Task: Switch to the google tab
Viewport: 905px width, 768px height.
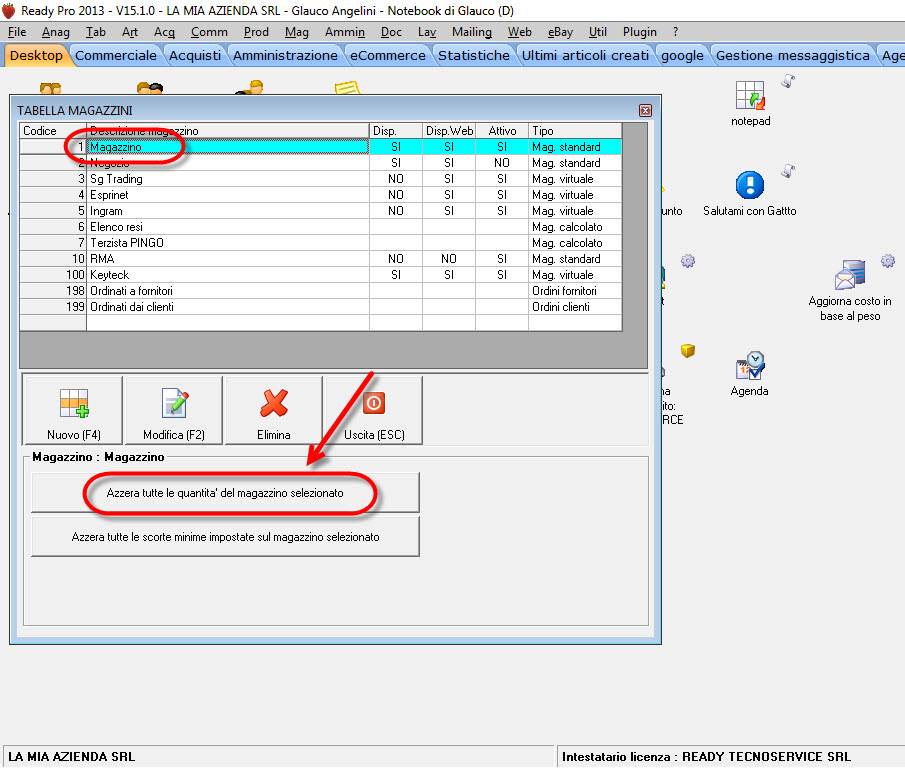Action: pos(682,55)
